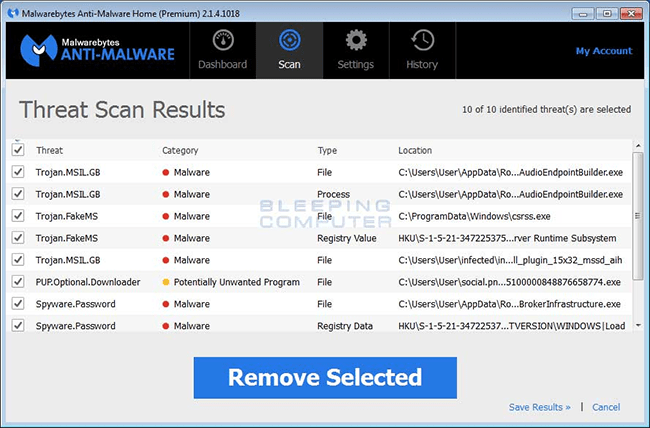650x428 pixels.
Task: Click the Malwarebytes Anti-Malware logo
Action: (98, 50)
